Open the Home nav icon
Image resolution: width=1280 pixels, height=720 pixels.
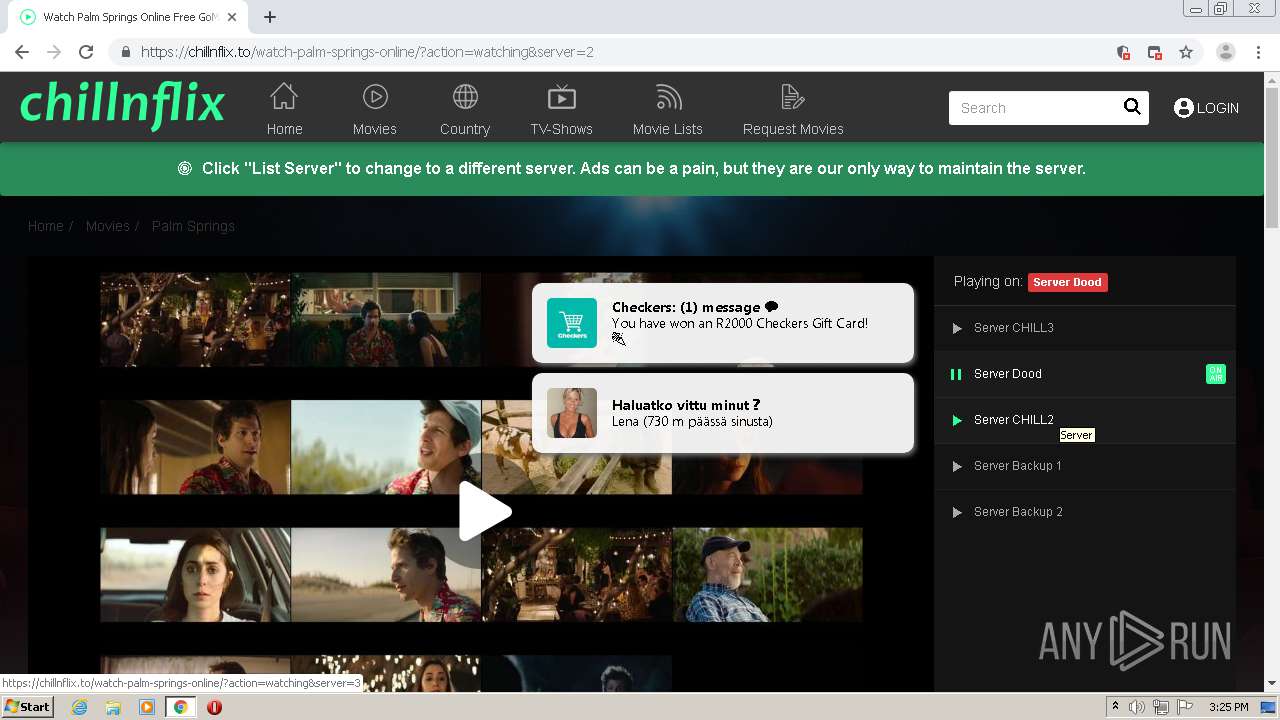pyautogui.click(x=284, y=97)
